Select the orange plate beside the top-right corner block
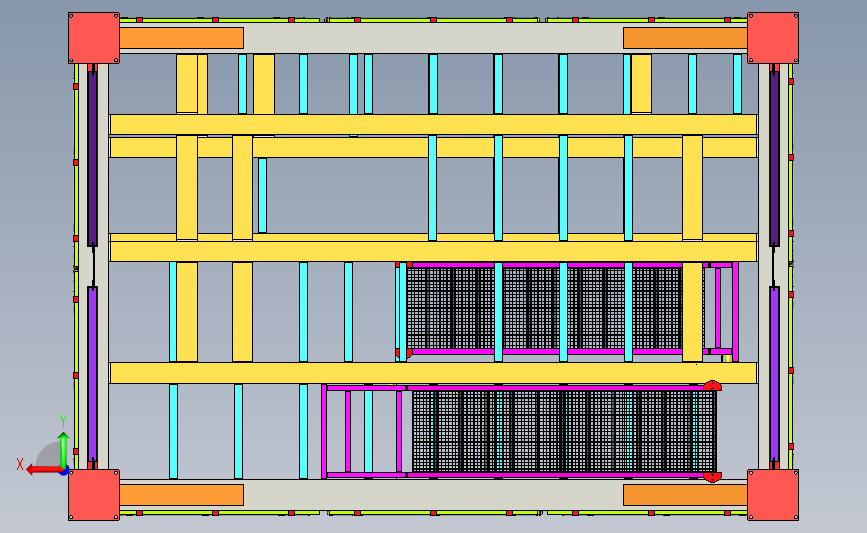This screenshot has width=867, height=533. [x=685, y=38]
